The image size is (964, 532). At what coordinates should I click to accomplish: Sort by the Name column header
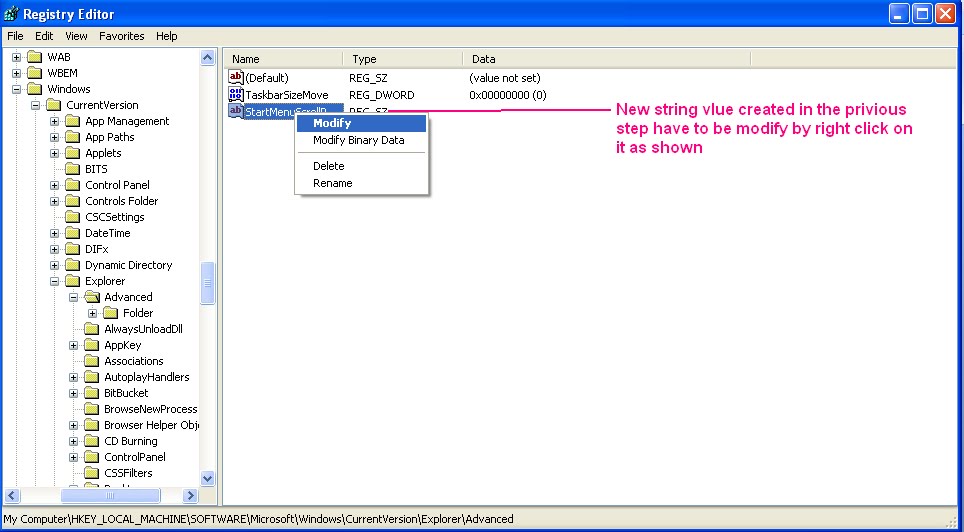coord(283,59)
